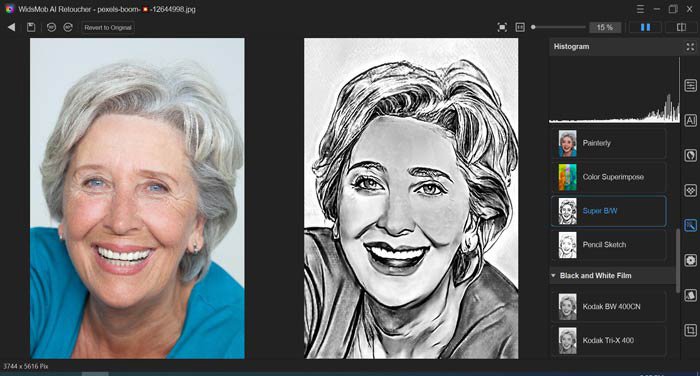Viewport: 700px width, 376px height.
Task: Apply the Painterly filter preset
Action: [x=609, y=143]
